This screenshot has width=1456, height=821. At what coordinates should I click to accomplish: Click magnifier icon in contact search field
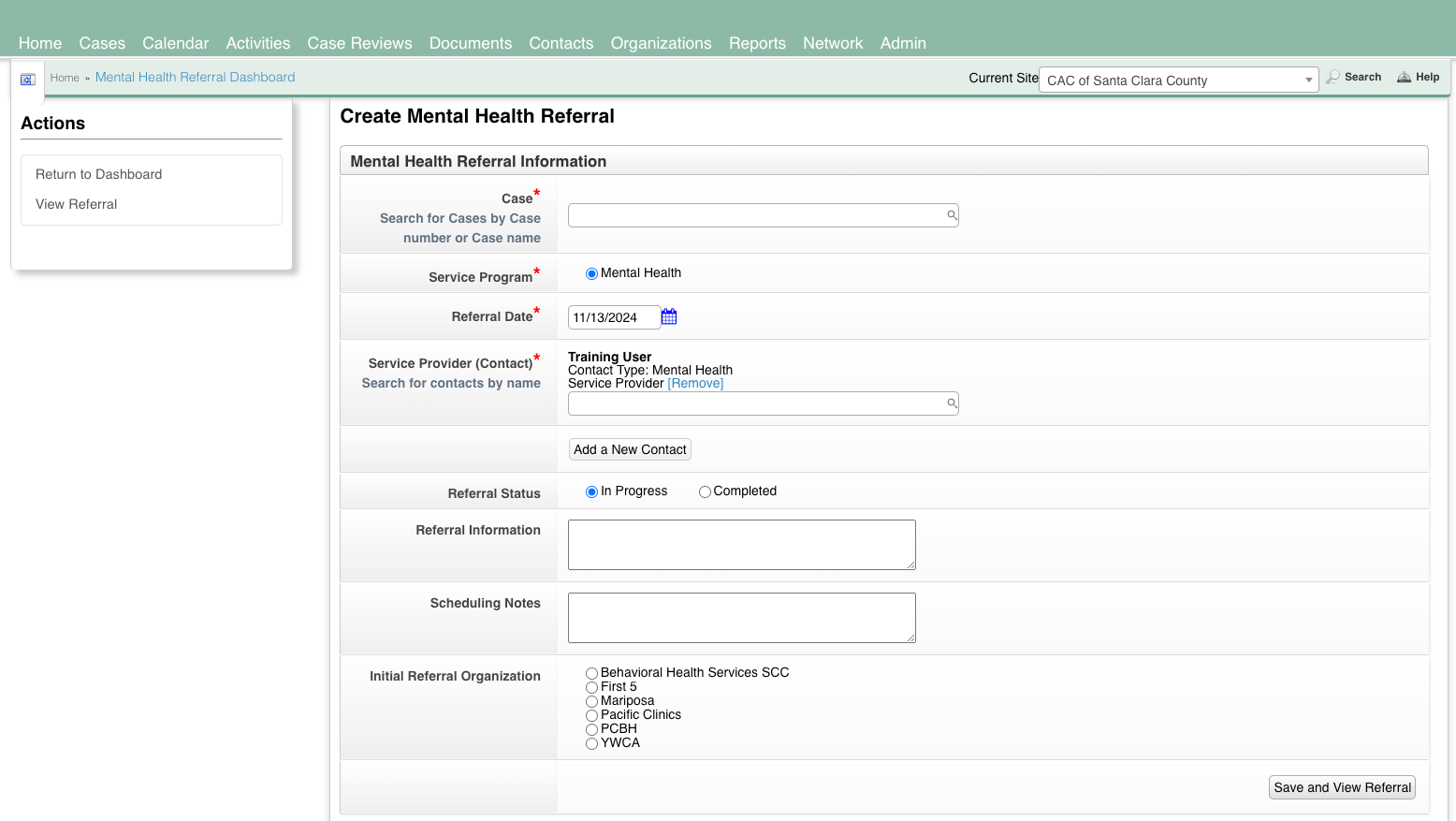pyautogui.click(x=952, y=403)
